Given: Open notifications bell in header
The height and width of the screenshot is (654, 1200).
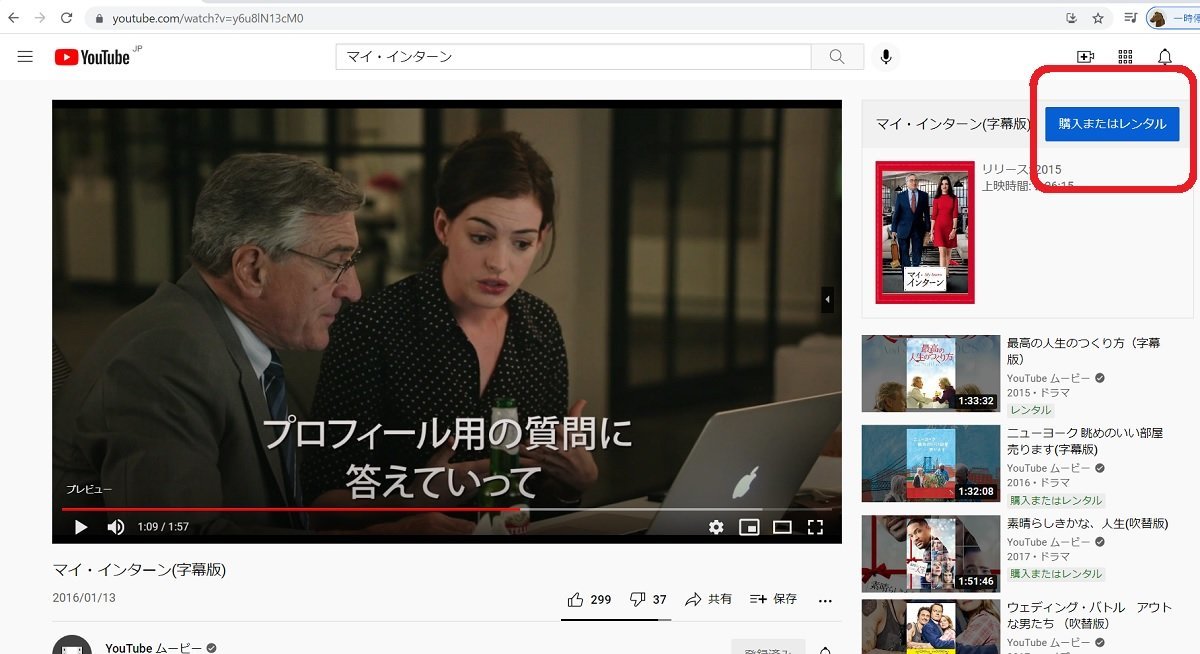Looking at the screenshot, I should click(1165, 57).
